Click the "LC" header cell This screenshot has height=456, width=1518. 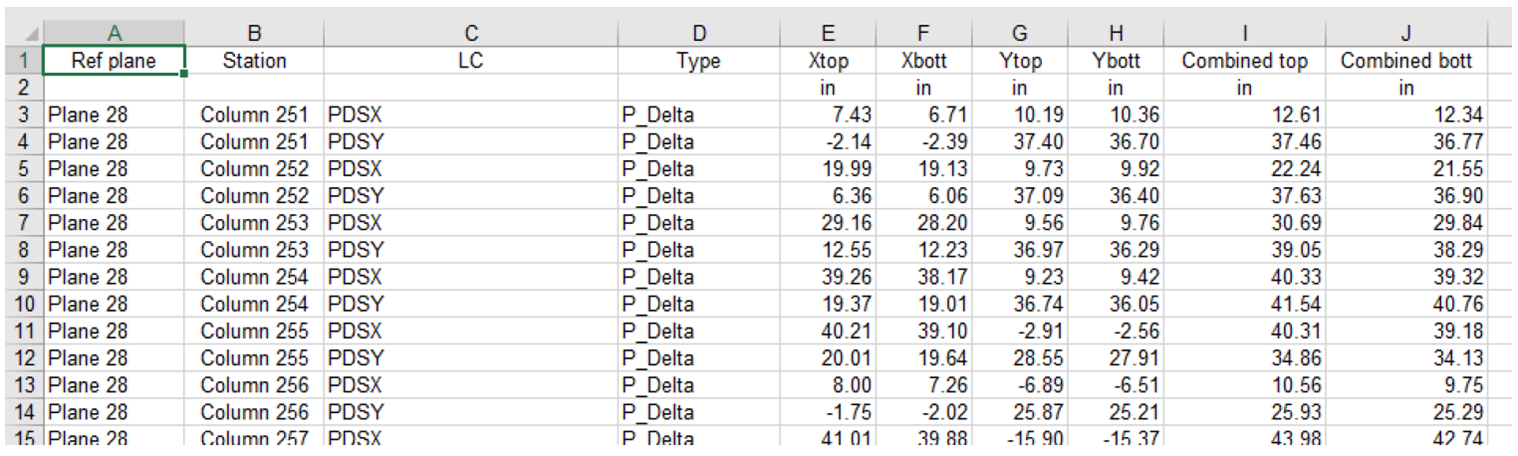471,61
